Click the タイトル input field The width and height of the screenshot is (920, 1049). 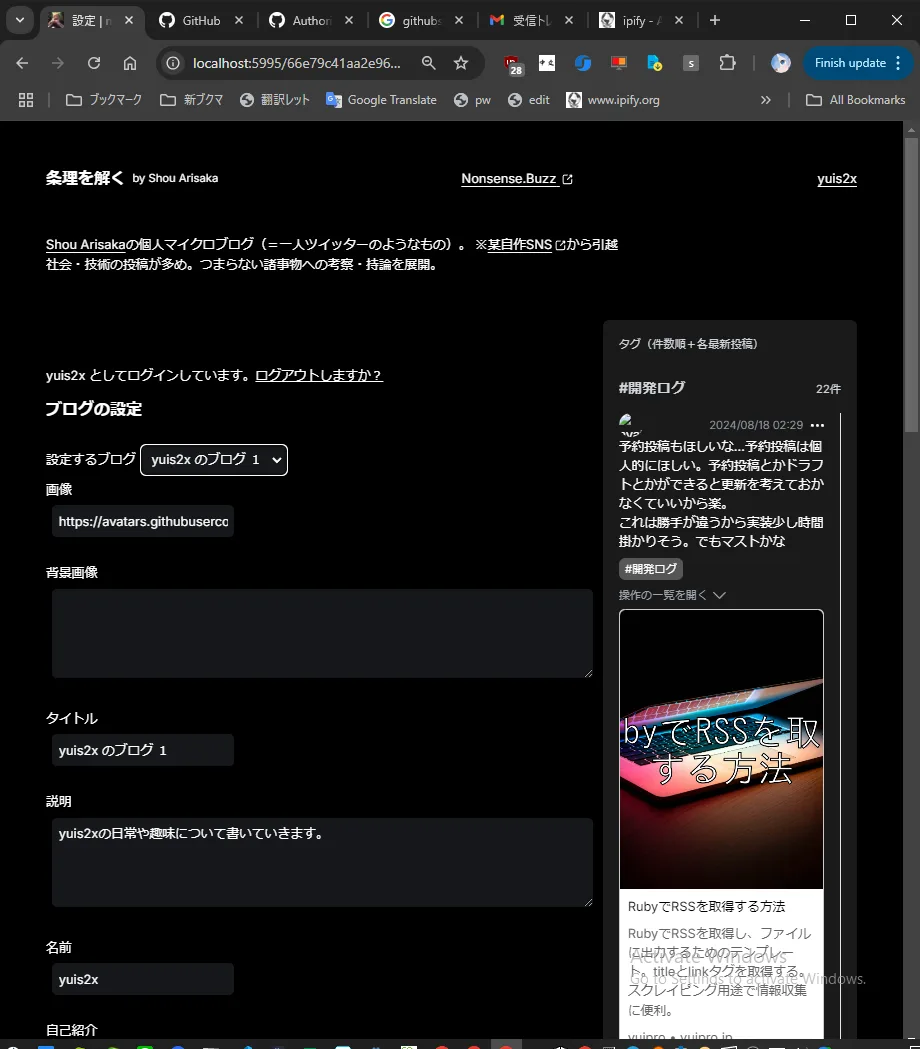click(143, 750)
